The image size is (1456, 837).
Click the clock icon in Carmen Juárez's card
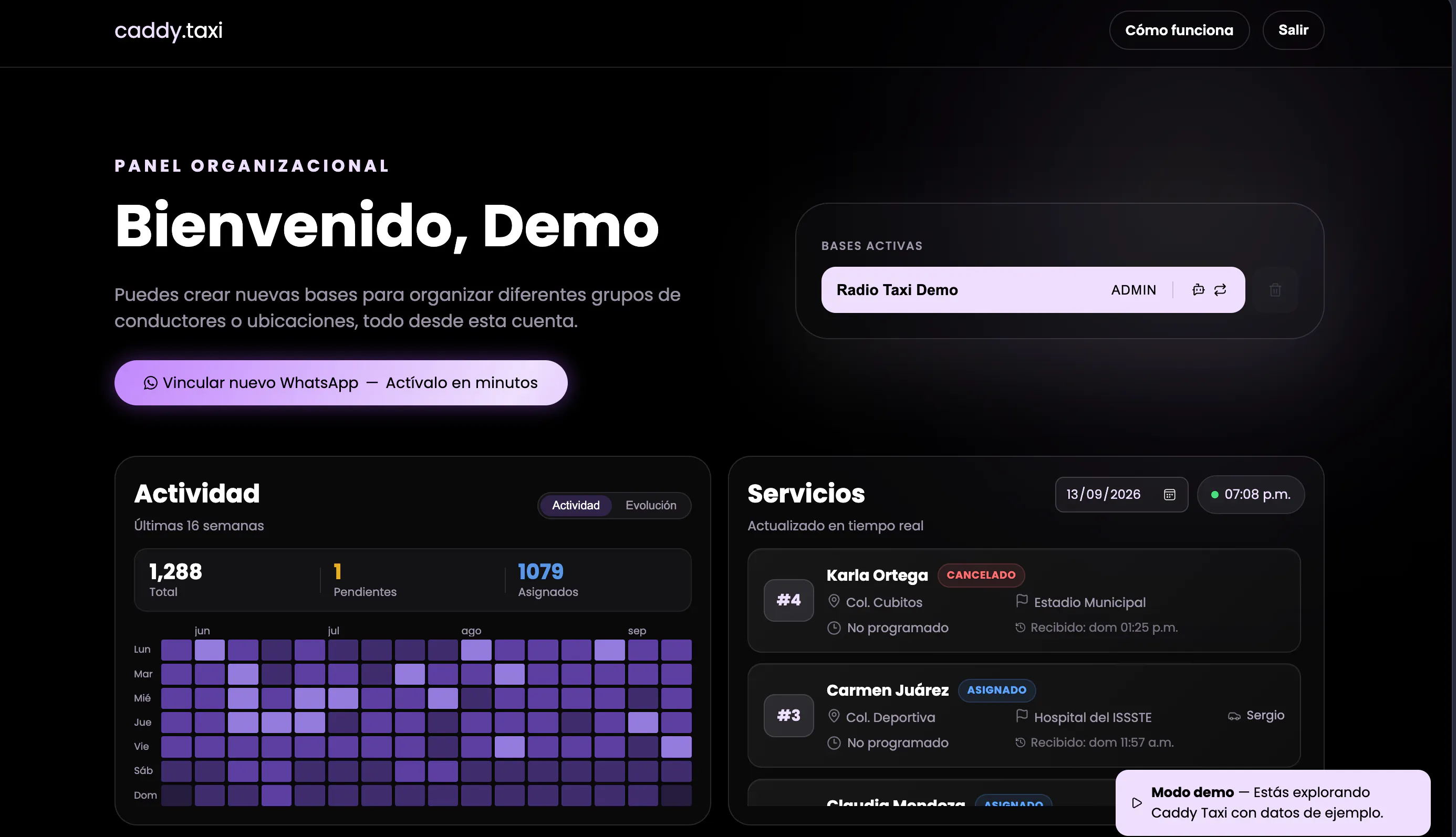(x=834, y=742)
